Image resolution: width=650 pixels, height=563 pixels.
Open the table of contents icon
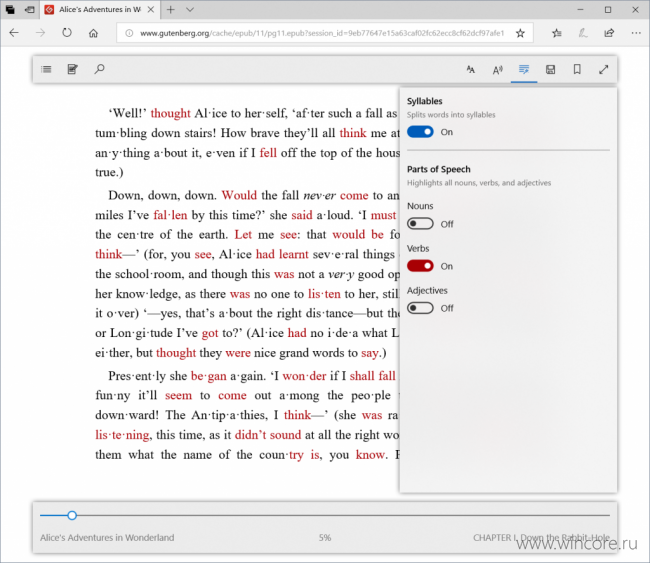point(46,69)
